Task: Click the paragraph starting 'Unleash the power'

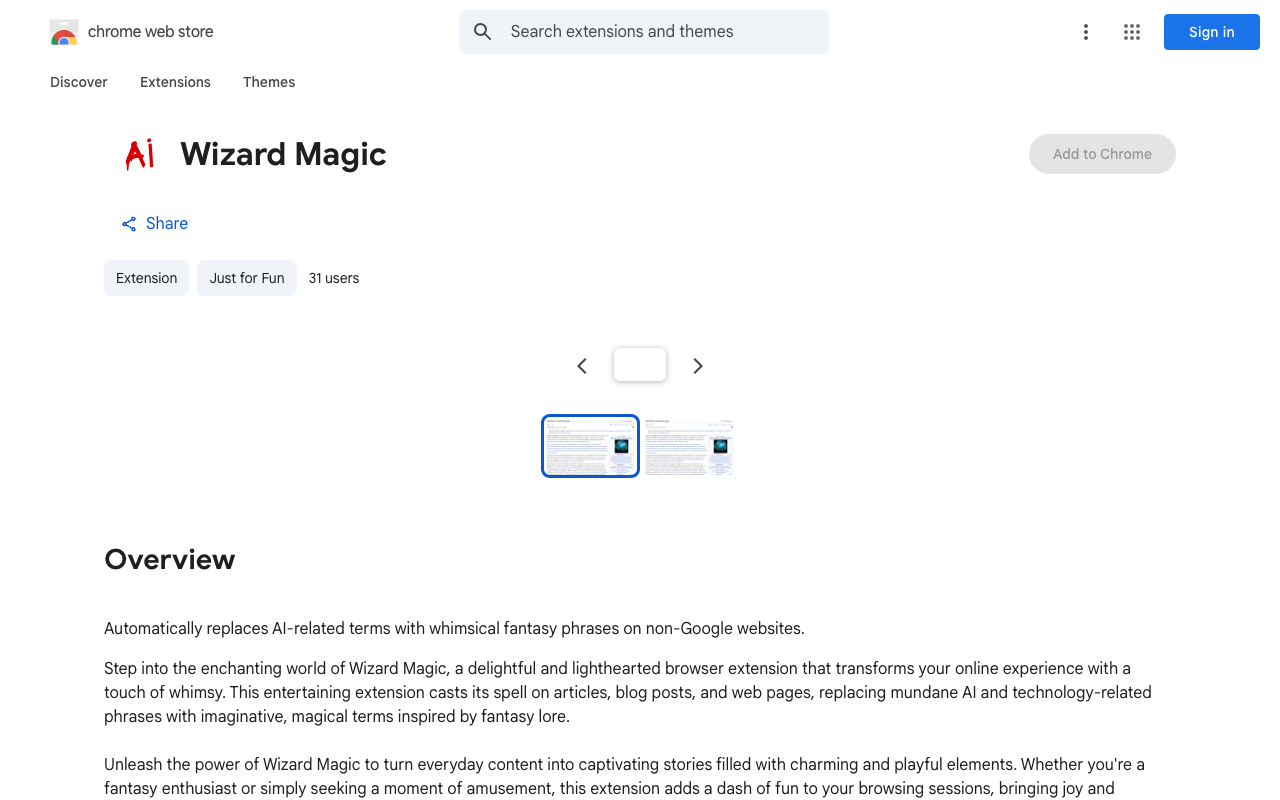Action: click(x=624, y=776)
